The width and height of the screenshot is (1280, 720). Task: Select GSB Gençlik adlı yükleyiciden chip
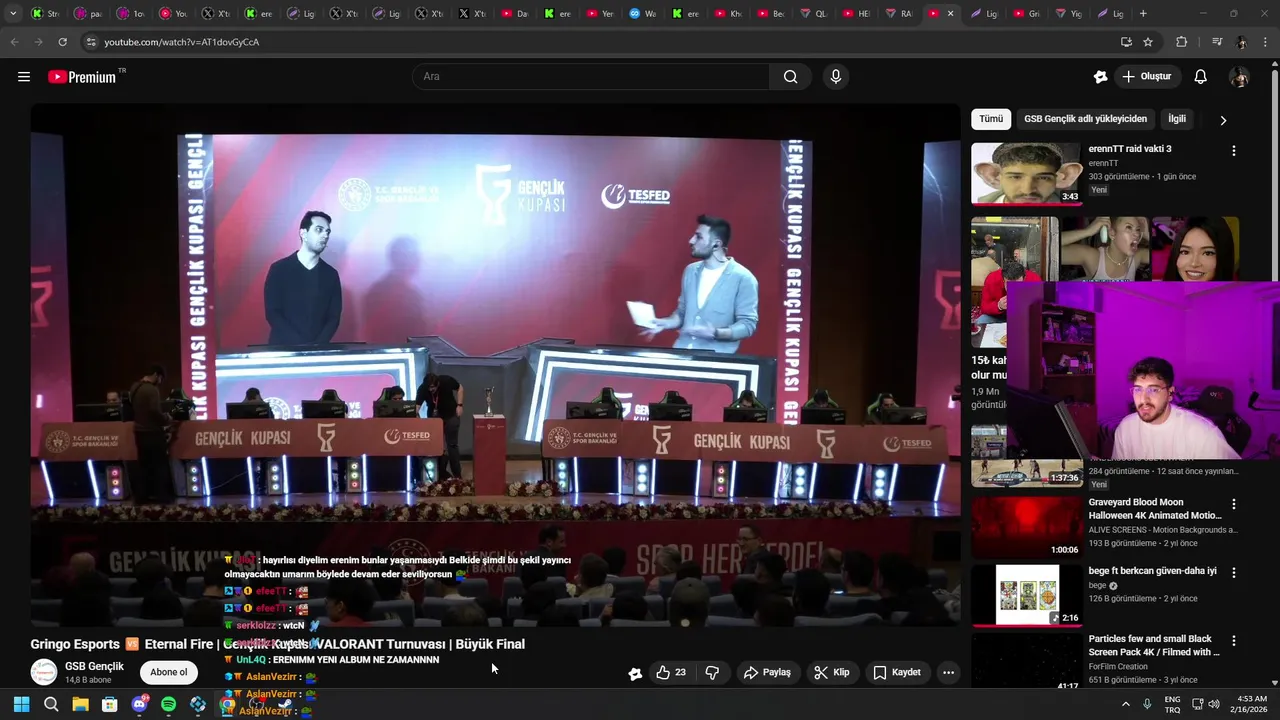click(x=1085, y=119)
